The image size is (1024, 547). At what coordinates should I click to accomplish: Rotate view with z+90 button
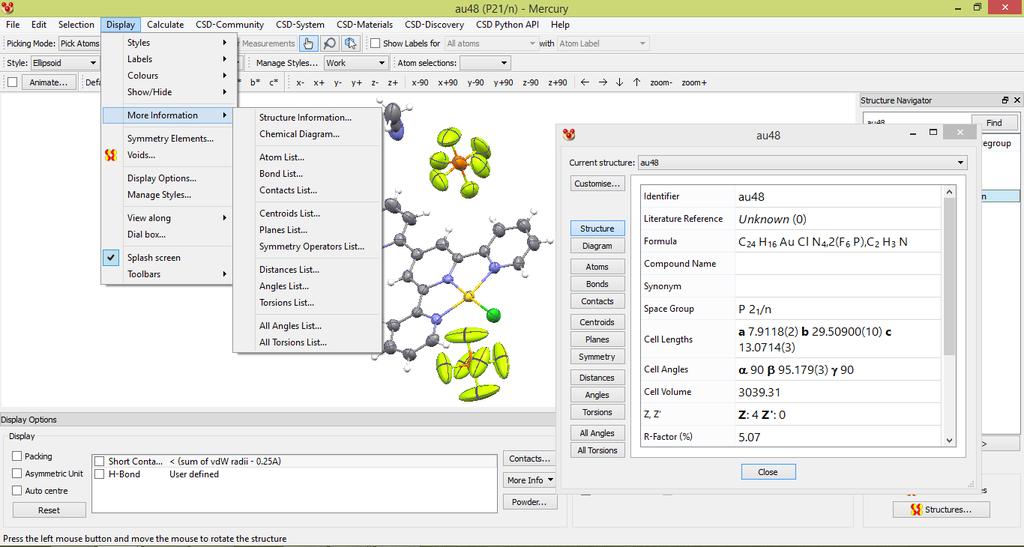(x=558, y=83)
